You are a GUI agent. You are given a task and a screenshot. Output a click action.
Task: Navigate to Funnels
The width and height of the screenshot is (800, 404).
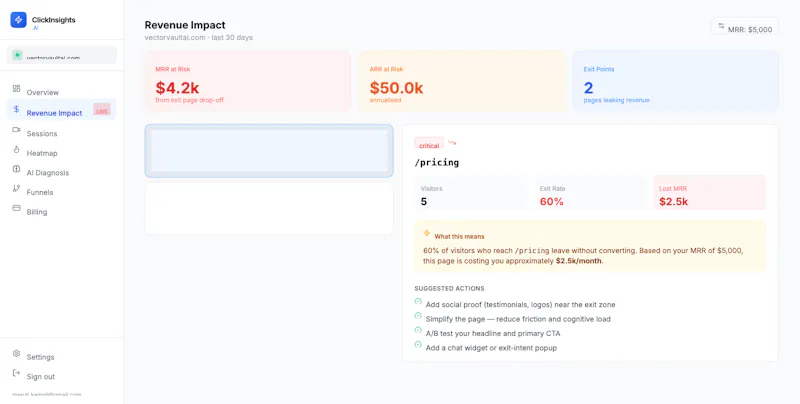tap(61, 192)
